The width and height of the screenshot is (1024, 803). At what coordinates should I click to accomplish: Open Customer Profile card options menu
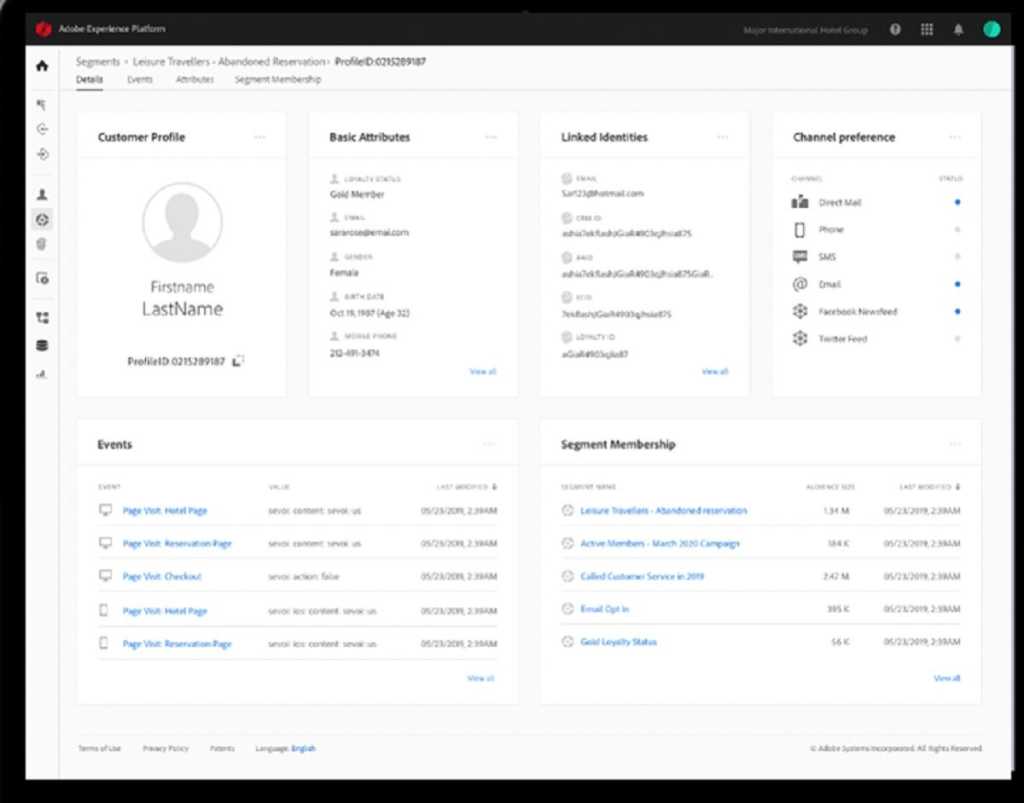tap(260, 137)
